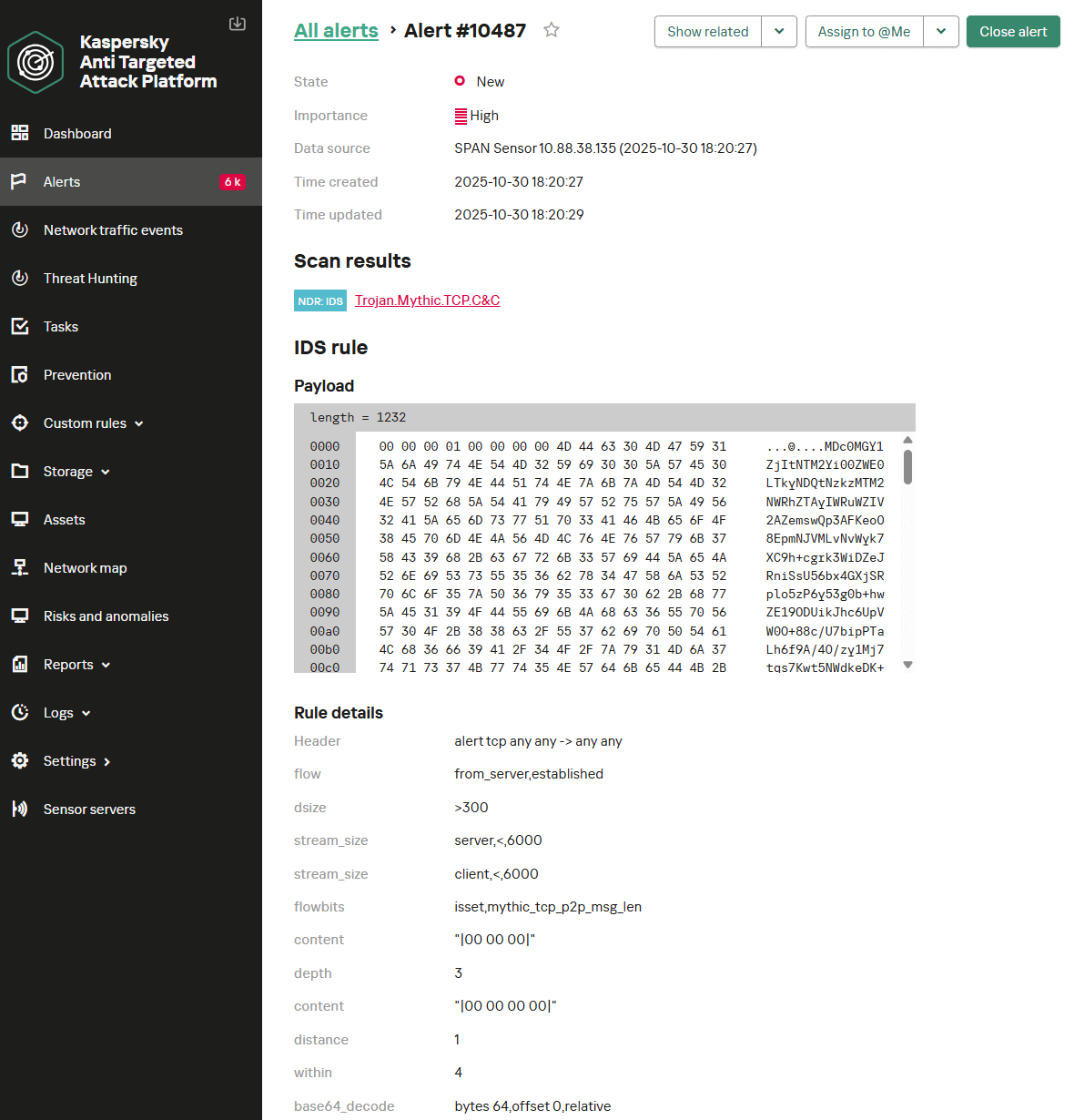This screenshot has width=1074, height=1120.
Task: Open the Show related dropdown arrow
Action: (779, 31)
